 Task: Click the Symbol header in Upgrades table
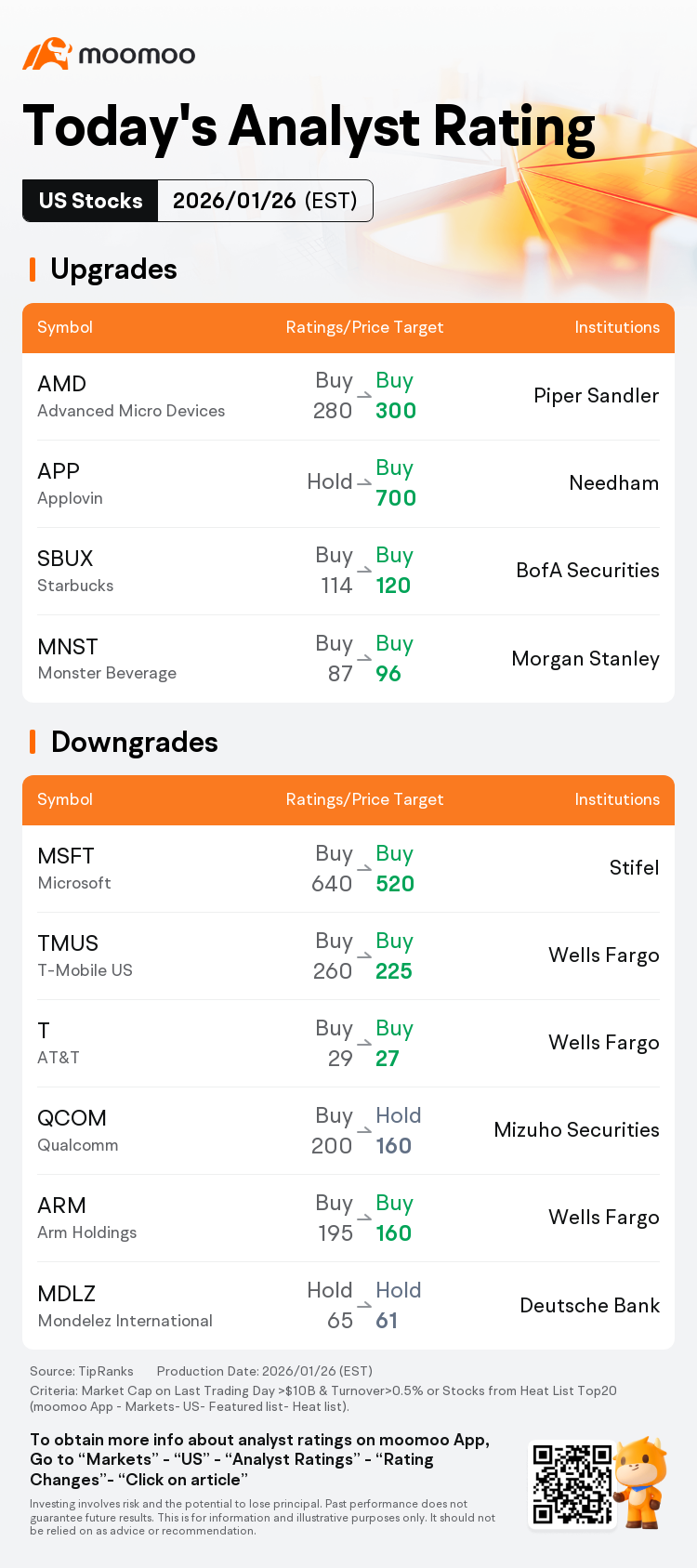[x=65, y=327]
